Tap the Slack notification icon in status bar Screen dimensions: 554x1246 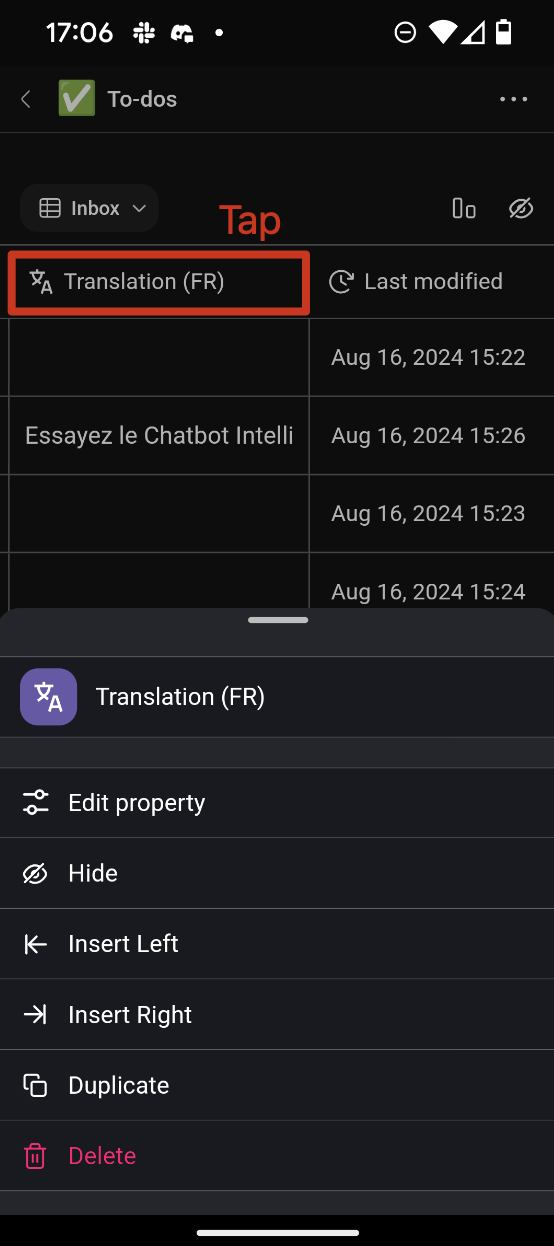pyautogui.click(x=144, y=33)
